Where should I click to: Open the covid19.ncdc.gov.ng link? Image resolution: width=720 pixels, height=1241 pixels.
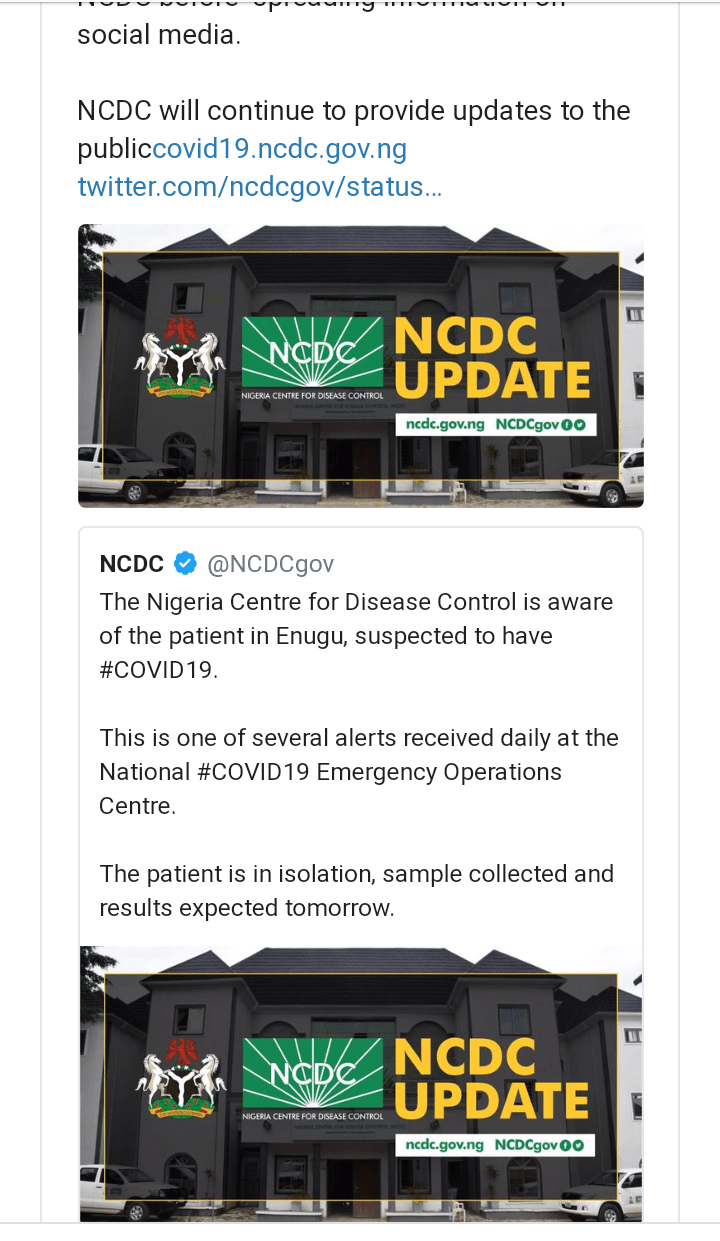click(280, 150)
